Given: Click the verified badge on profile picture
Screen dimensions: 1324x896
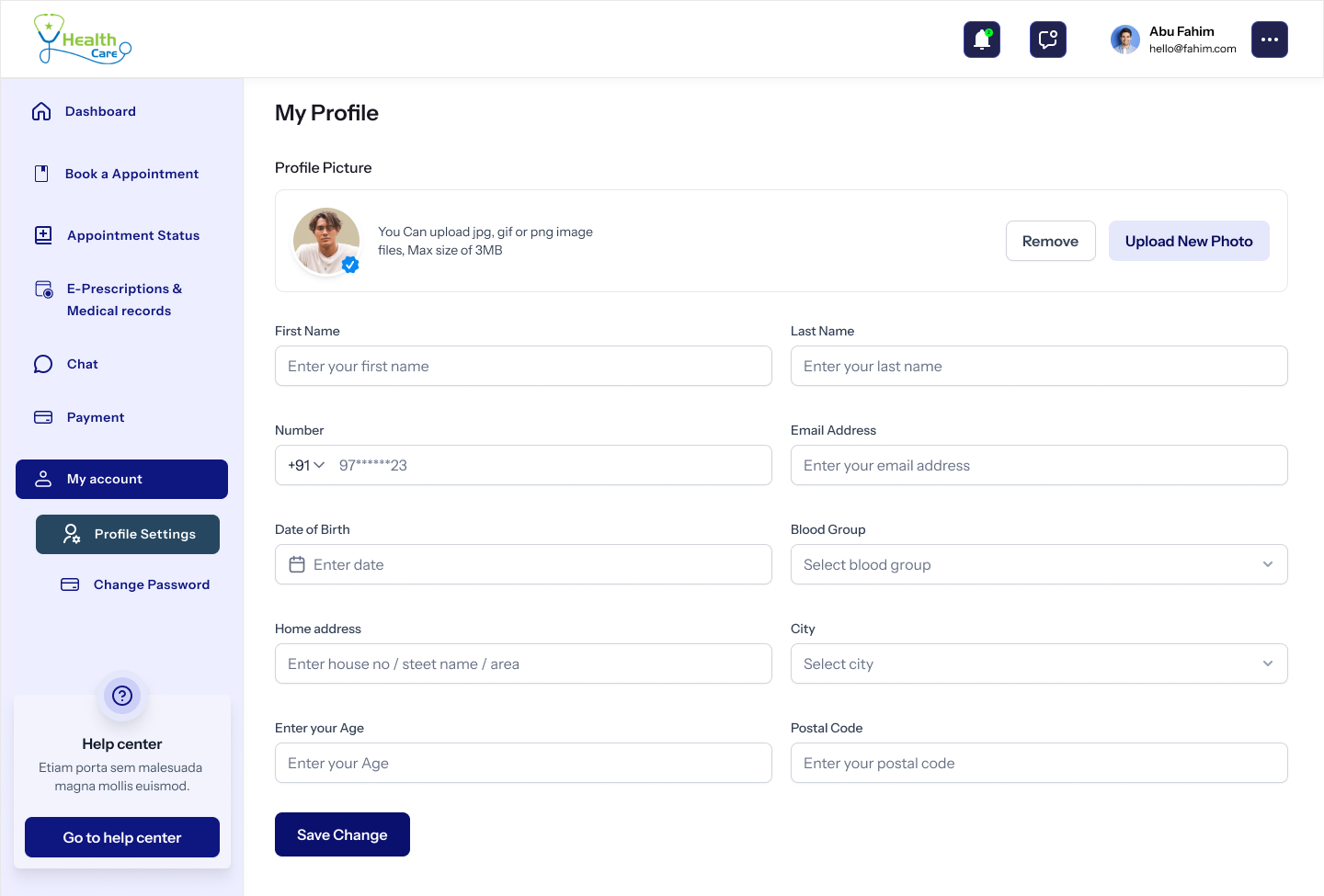Looking at the screenshot, I should (x=350, y=265).
